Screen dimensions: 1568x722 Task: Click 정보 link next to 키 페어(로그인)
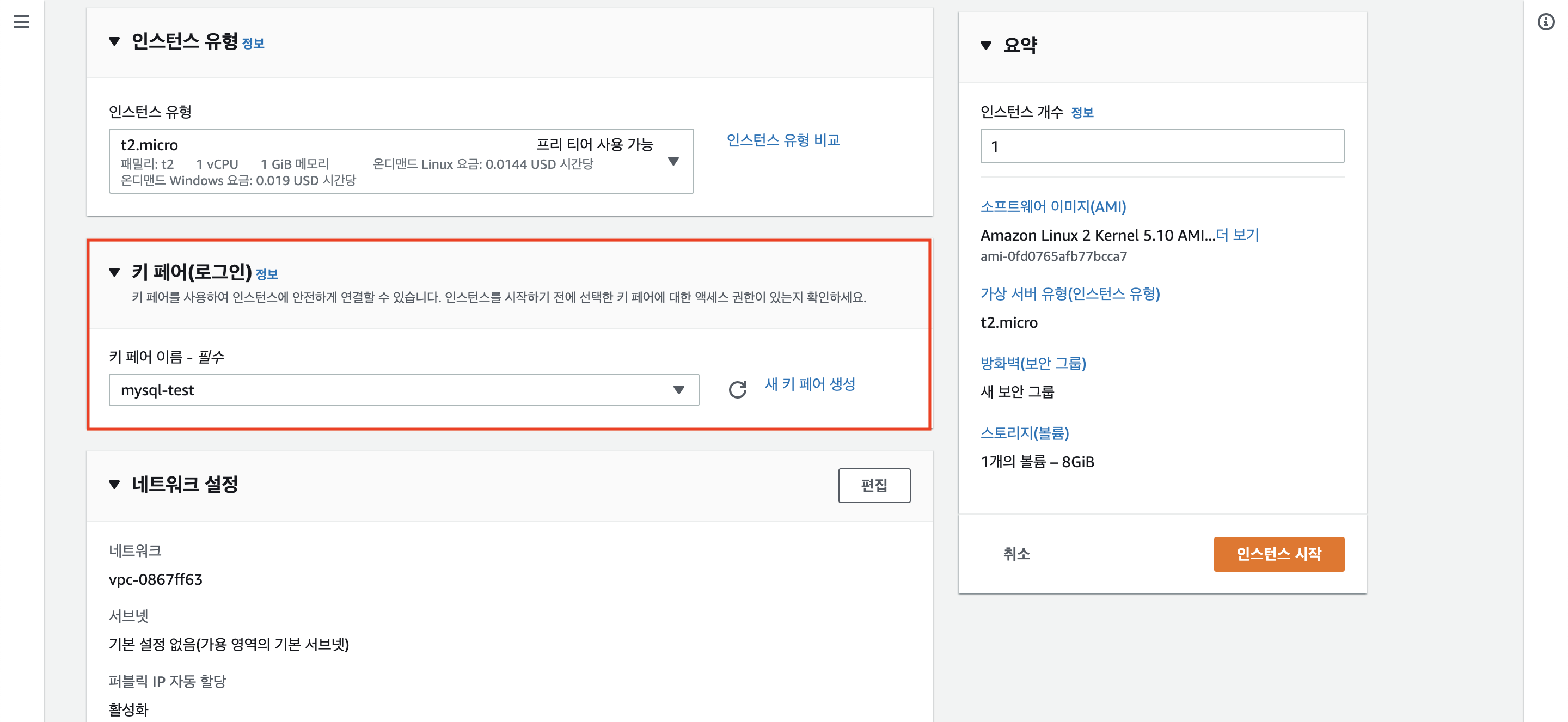pyautogui.click(x=267, y=274)
